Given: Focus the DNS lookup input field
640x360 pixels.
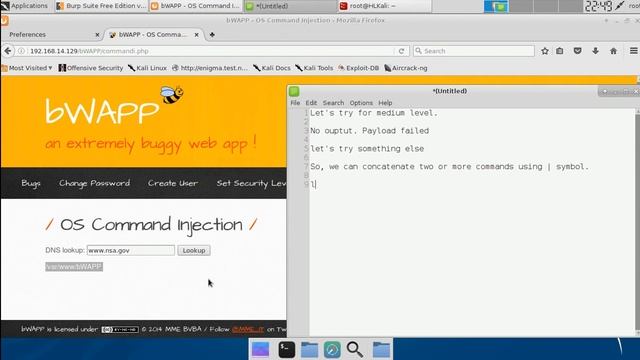Looking at the screenshot, I should point(131,250).
